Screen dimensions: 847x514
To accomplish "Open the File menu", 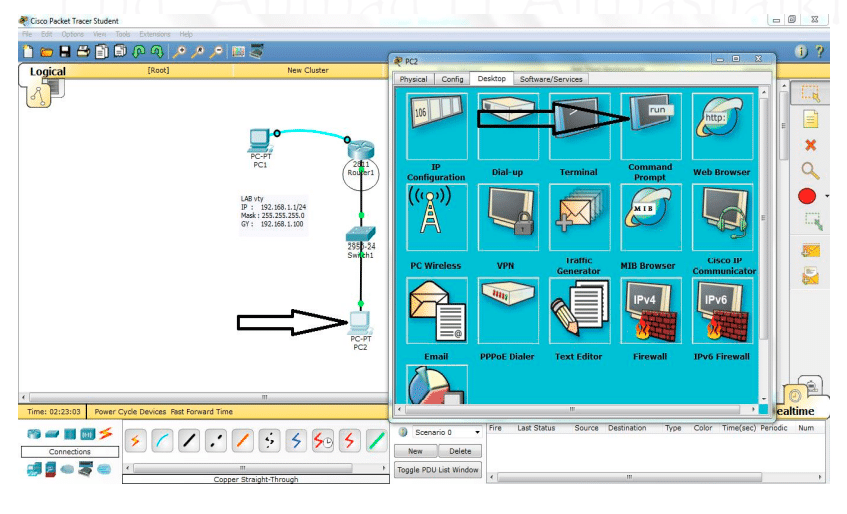I will [x=27, y=34].
